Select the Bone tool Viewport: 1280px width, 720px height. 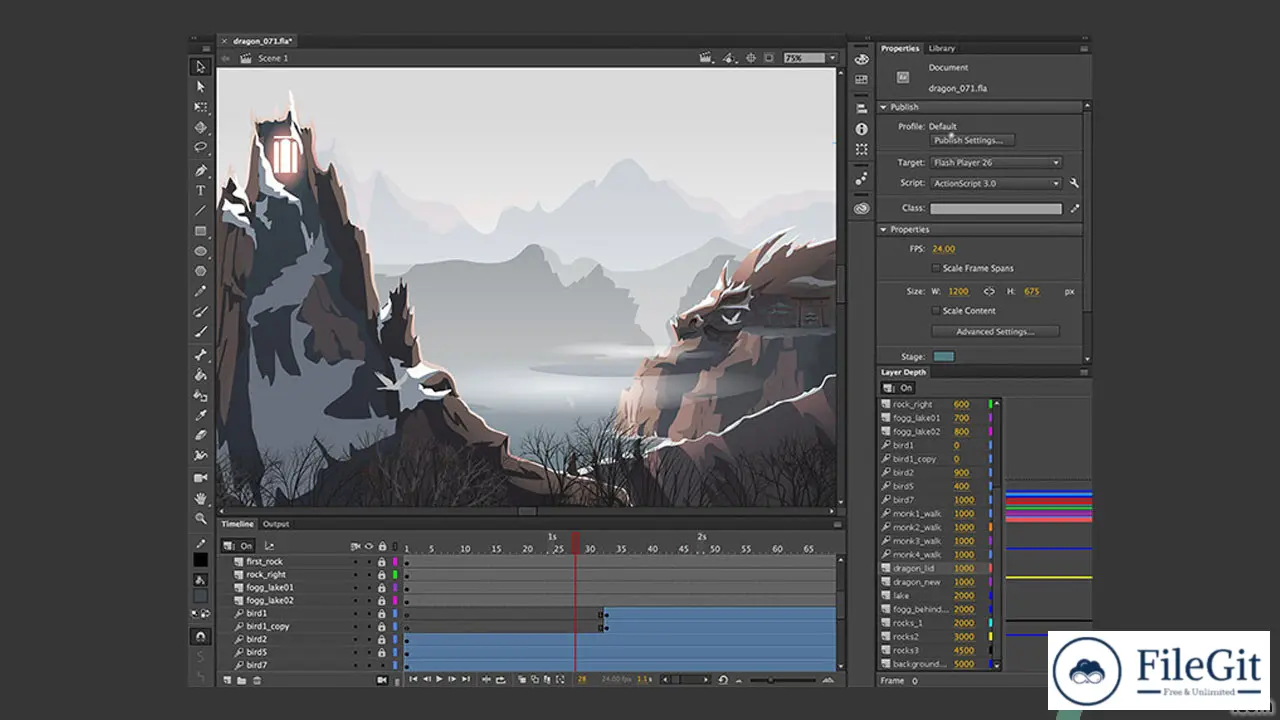pos(200,355)
